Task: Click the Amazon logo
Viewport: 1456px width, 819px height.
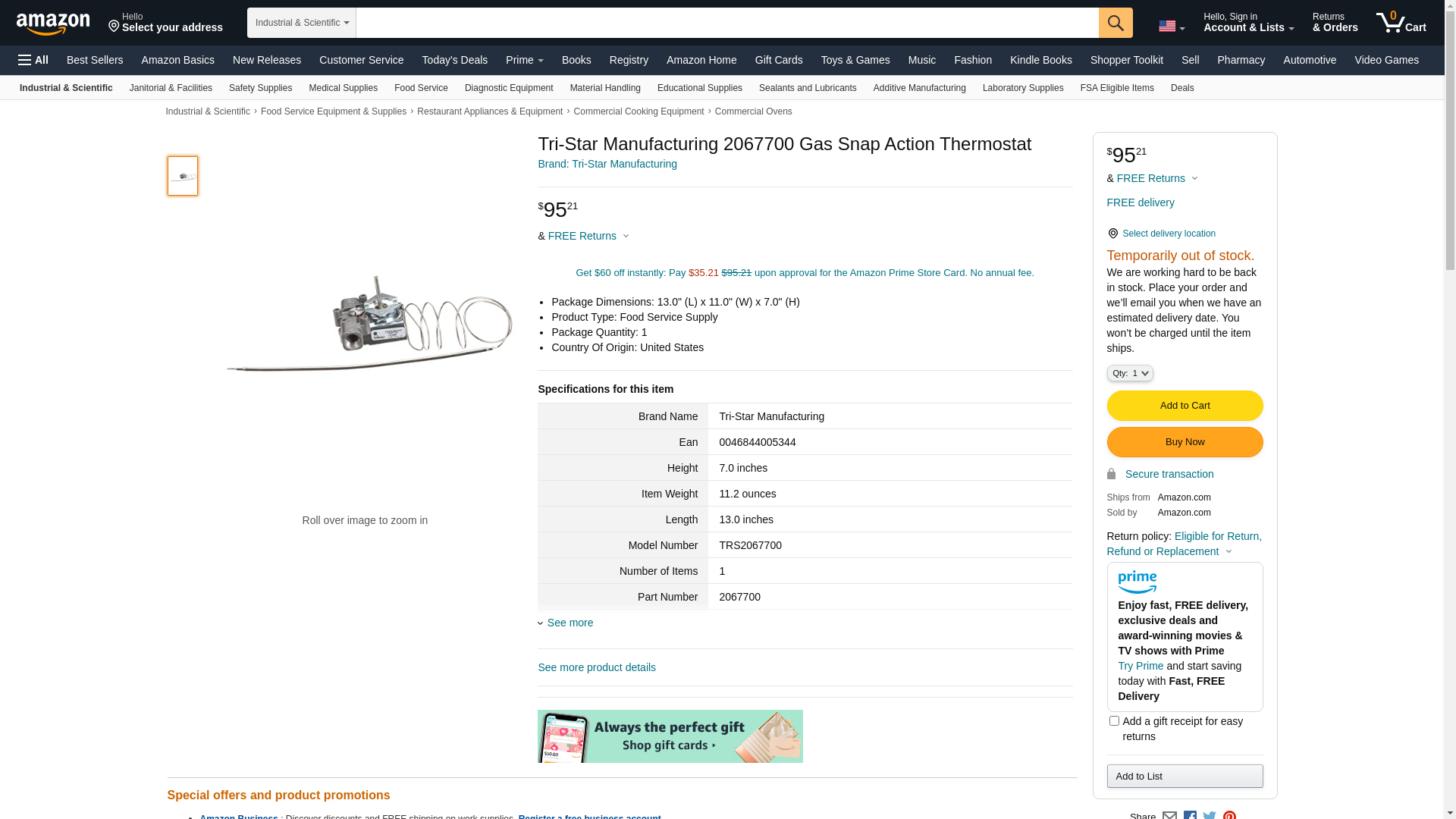Action: (53, 24)
